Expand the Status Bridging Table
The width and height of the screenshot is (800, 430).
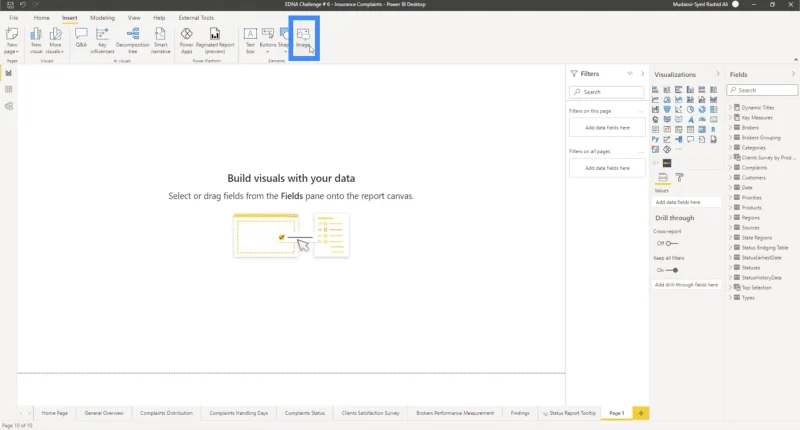[x=730, y=247]
